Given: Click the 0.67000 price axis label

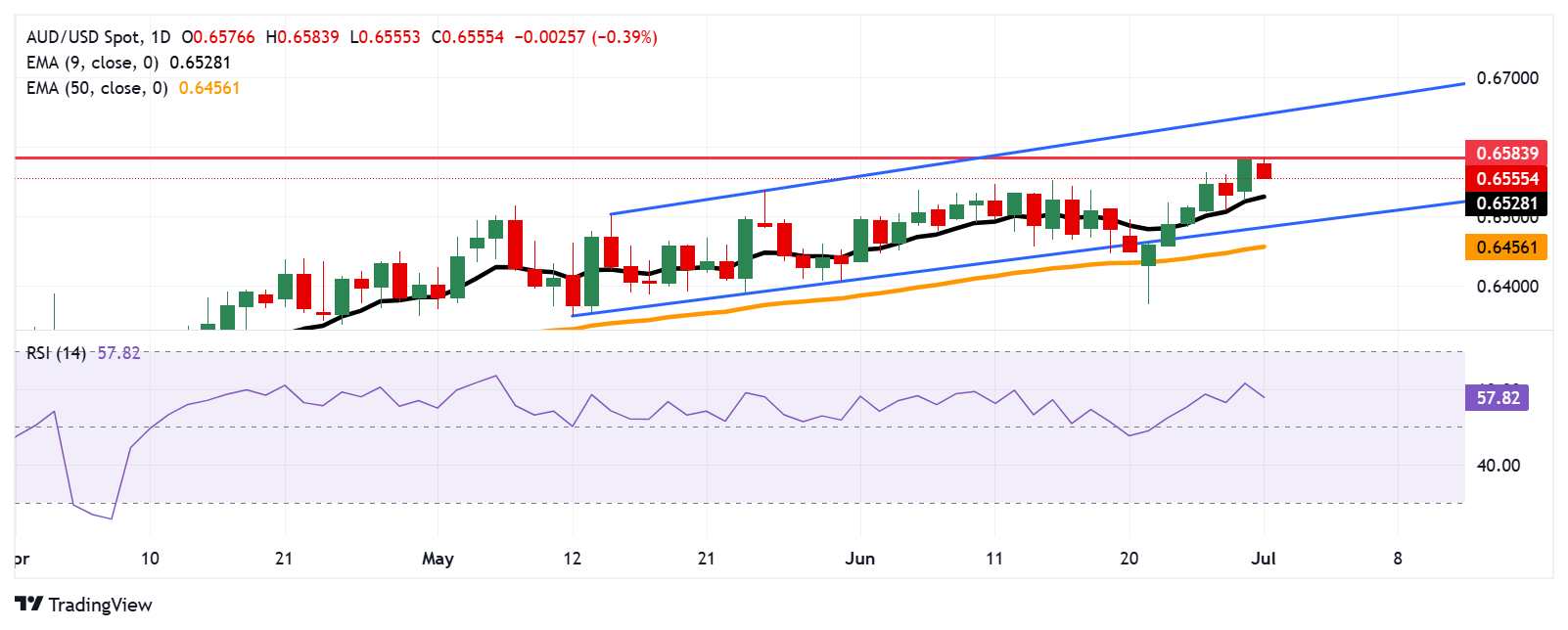Looking at the screenshot, I should [1506, 78].
